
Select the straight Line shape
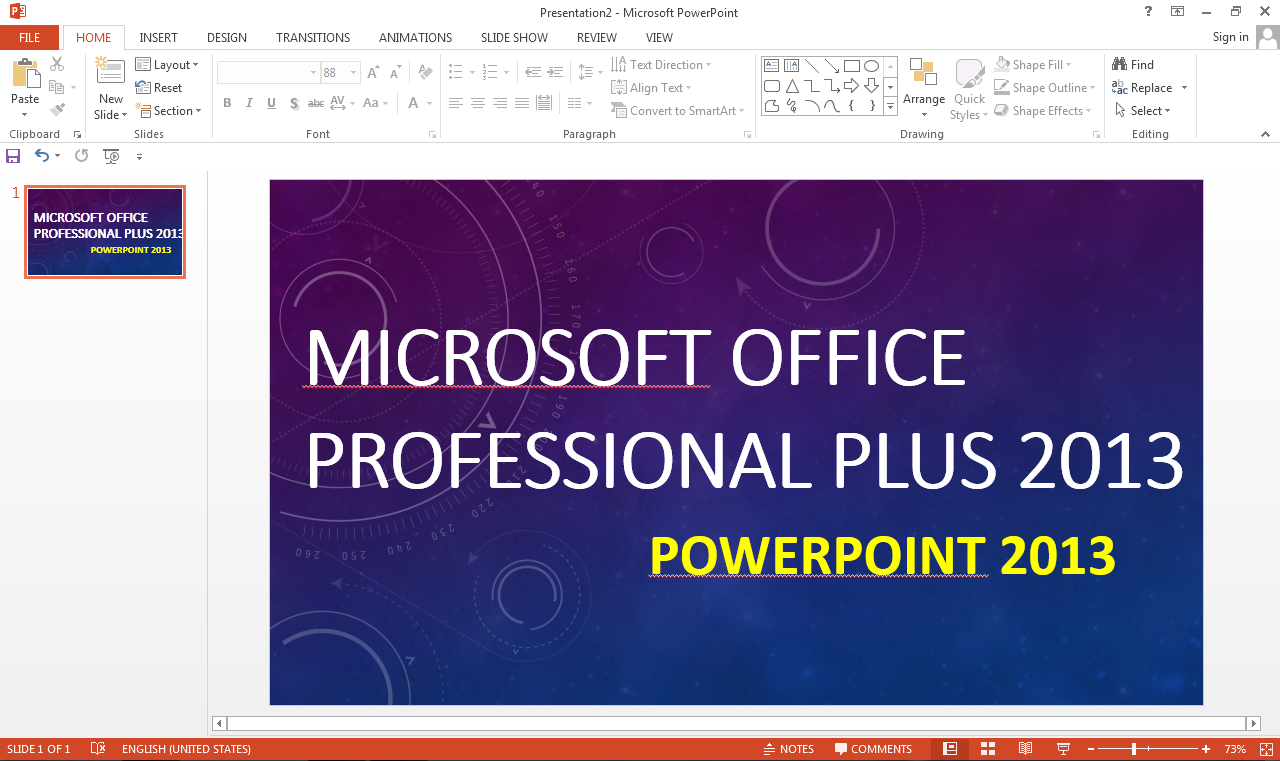click(811, 65)
